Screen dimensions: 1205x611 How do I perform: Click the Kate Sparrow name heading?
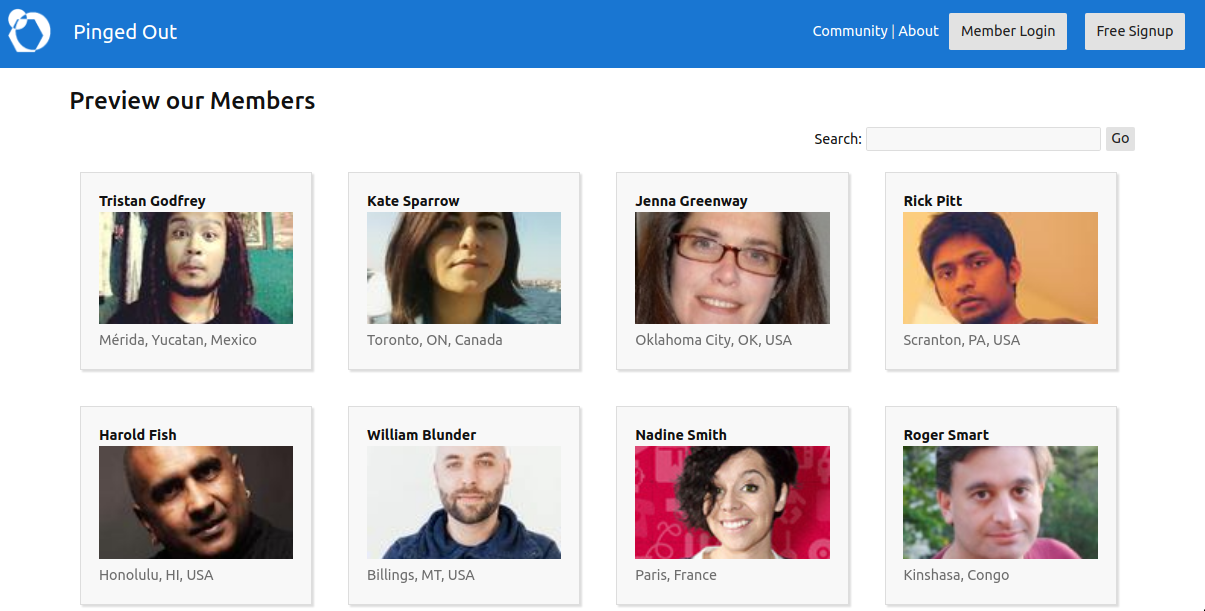click(413, 201)
